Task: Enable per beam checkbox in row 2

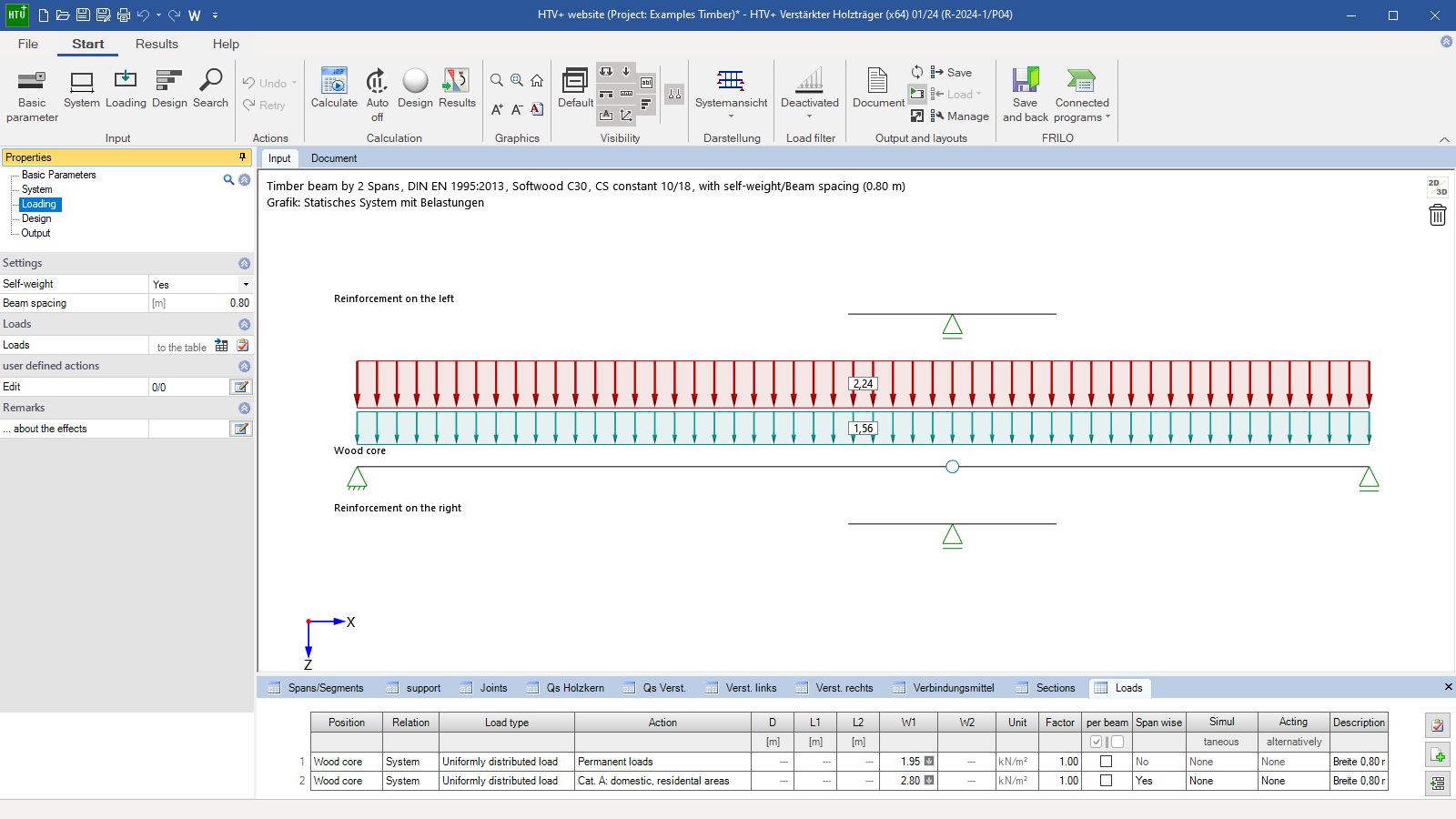Action: tap(1106, 781)
